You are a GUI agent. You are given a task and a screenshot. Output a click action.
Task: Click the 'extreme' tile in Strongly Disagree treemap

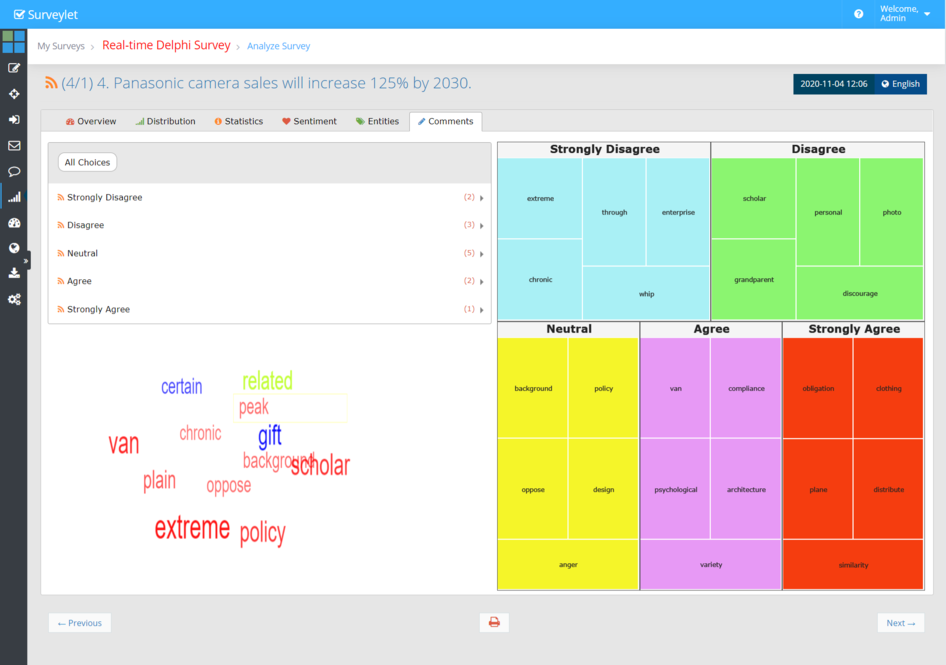[540, 198]
